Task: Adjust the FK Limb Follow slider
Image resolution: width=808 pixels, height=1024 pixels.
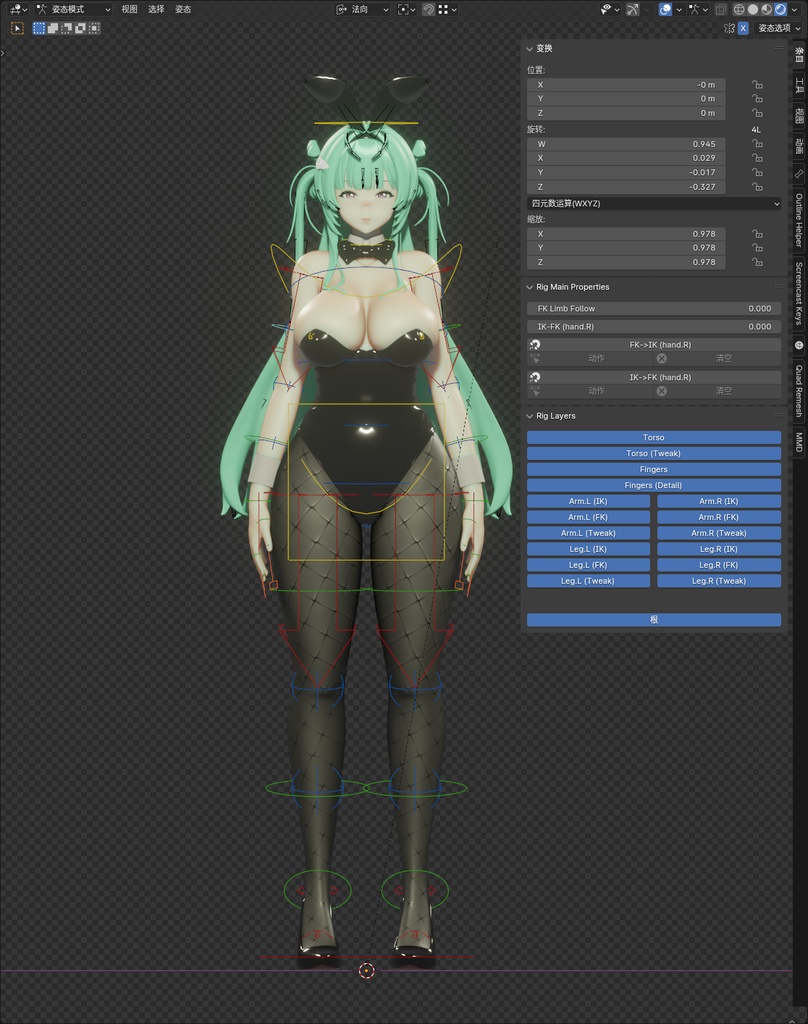Action: (653, 310)
